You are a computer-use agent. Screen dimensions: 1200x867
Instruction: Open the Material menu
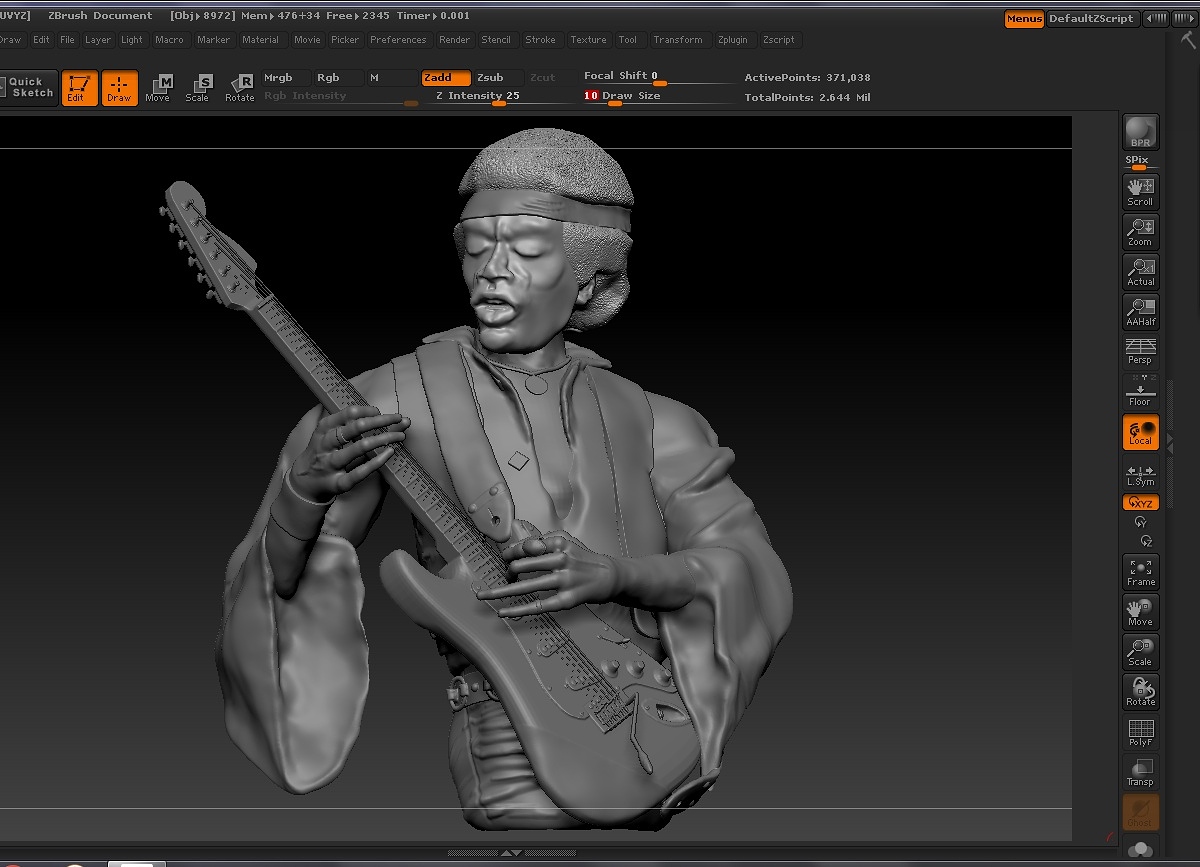click(x=260, y=40)
